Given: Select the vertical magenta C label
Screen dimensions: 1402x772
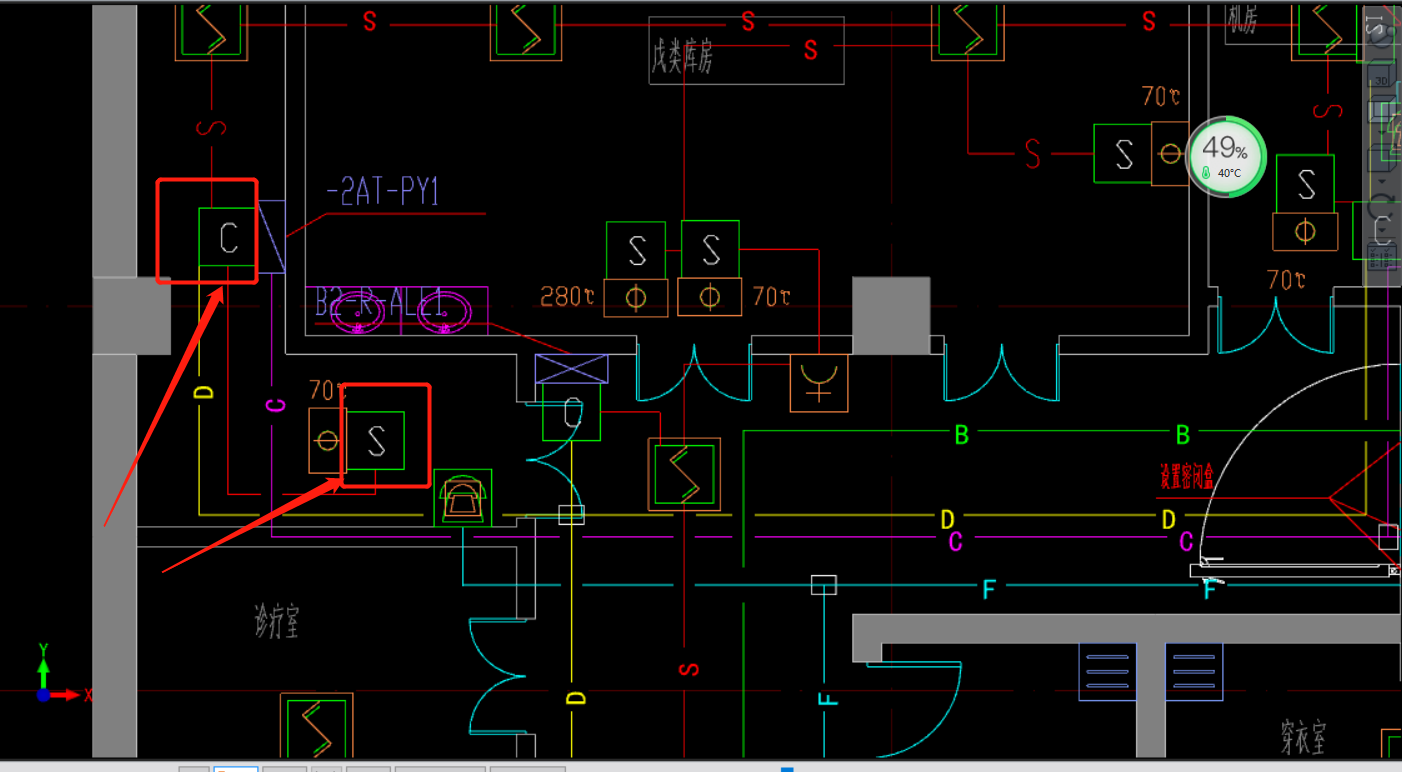Looking at the screenshot, I should coord(276,405).
